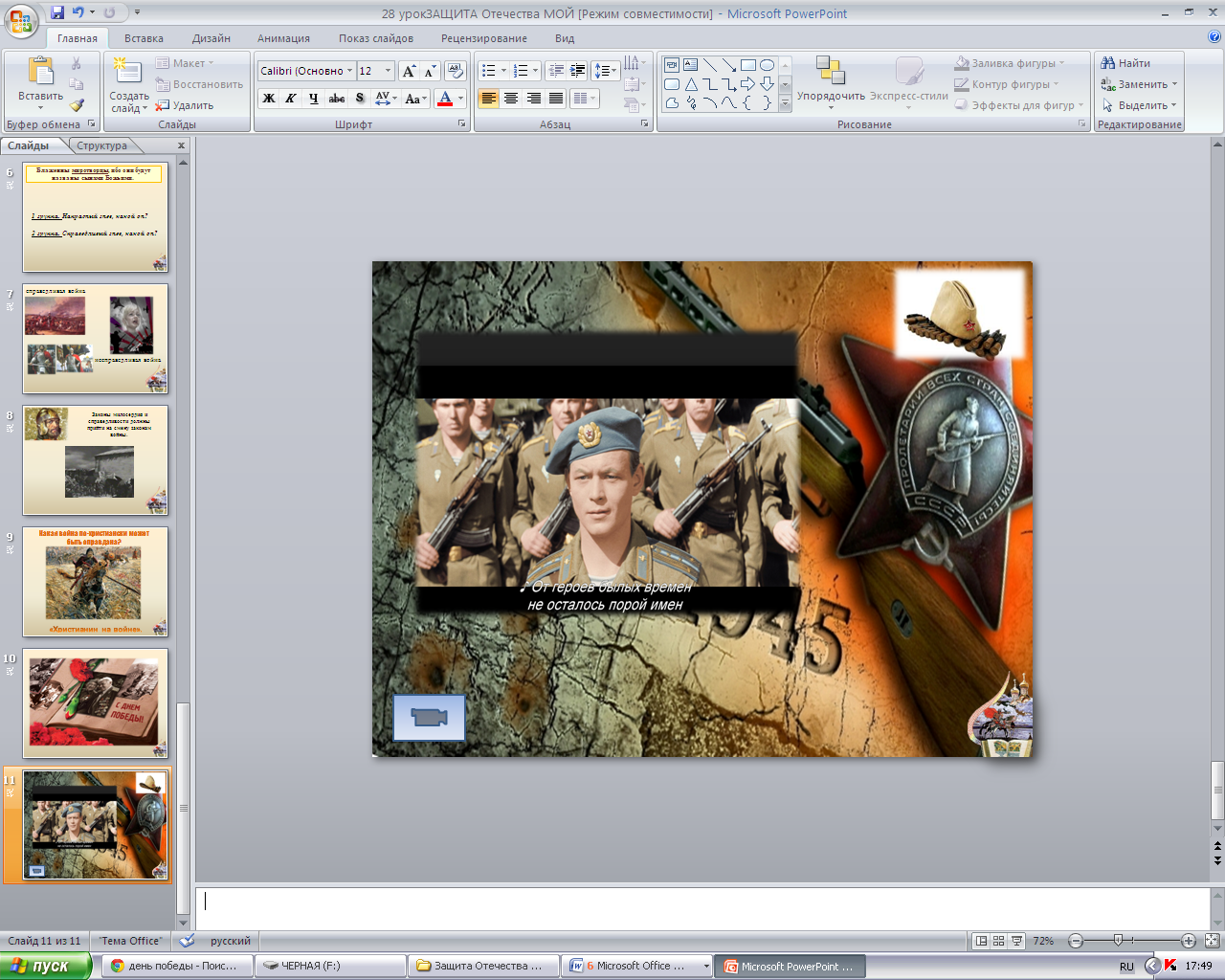Click Найти find button

(x=1126, y=63)
